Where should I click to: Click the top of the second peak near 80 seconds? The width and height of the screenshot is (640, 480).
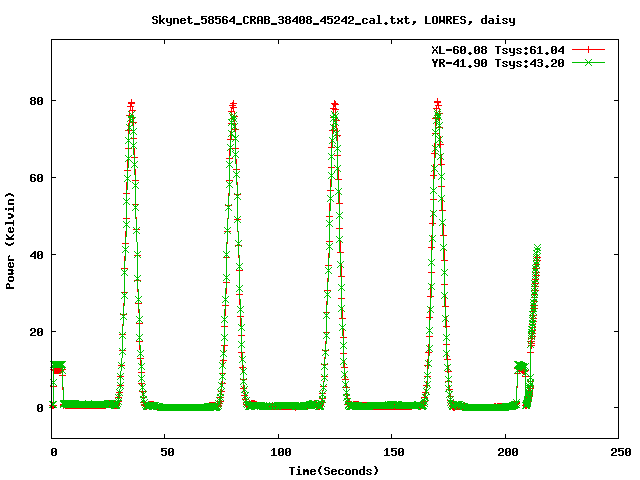(233, 104)
